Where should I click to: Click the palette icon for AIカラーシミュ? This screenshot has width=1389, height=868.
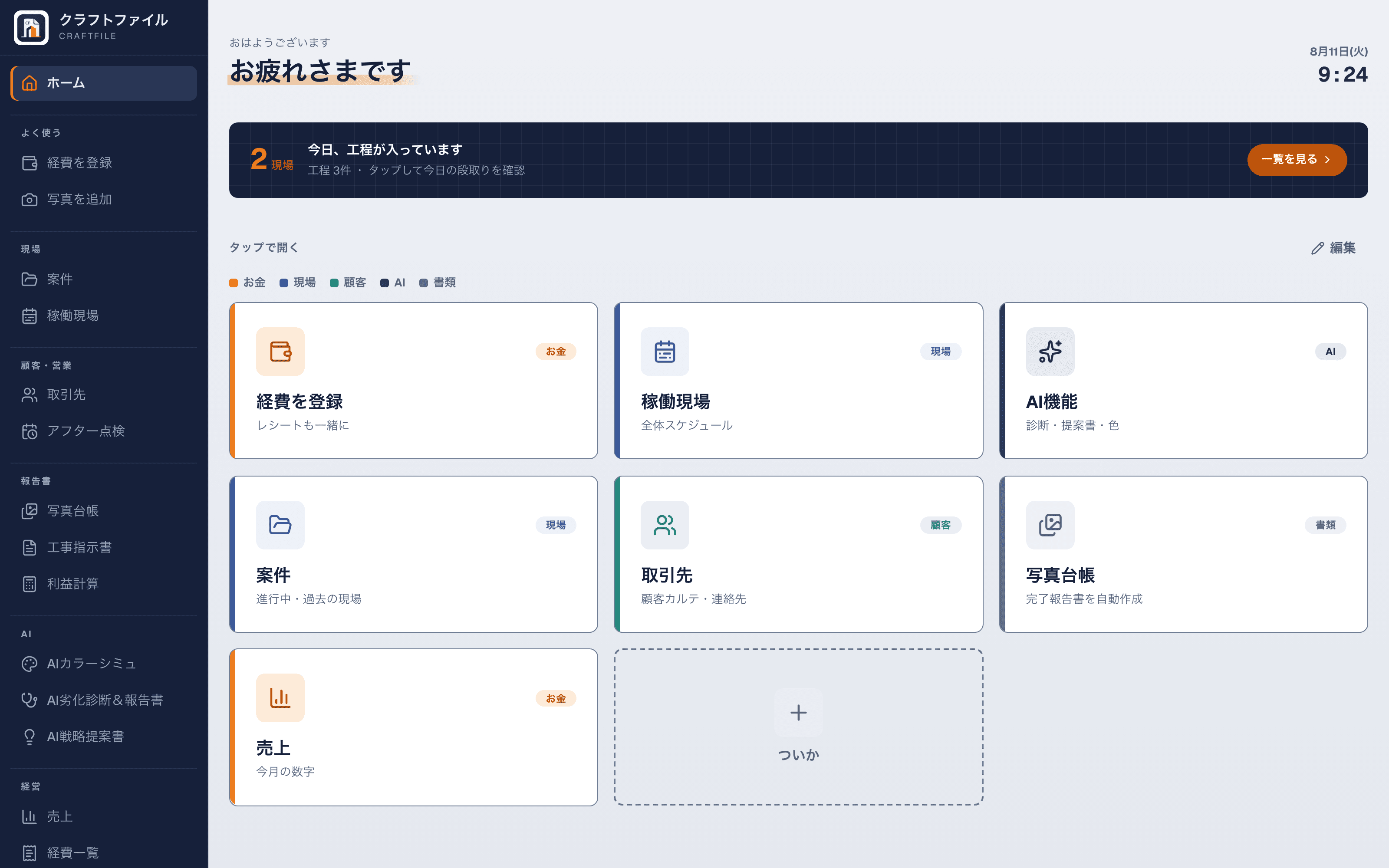pyautogui.click(x=29, y=664)
